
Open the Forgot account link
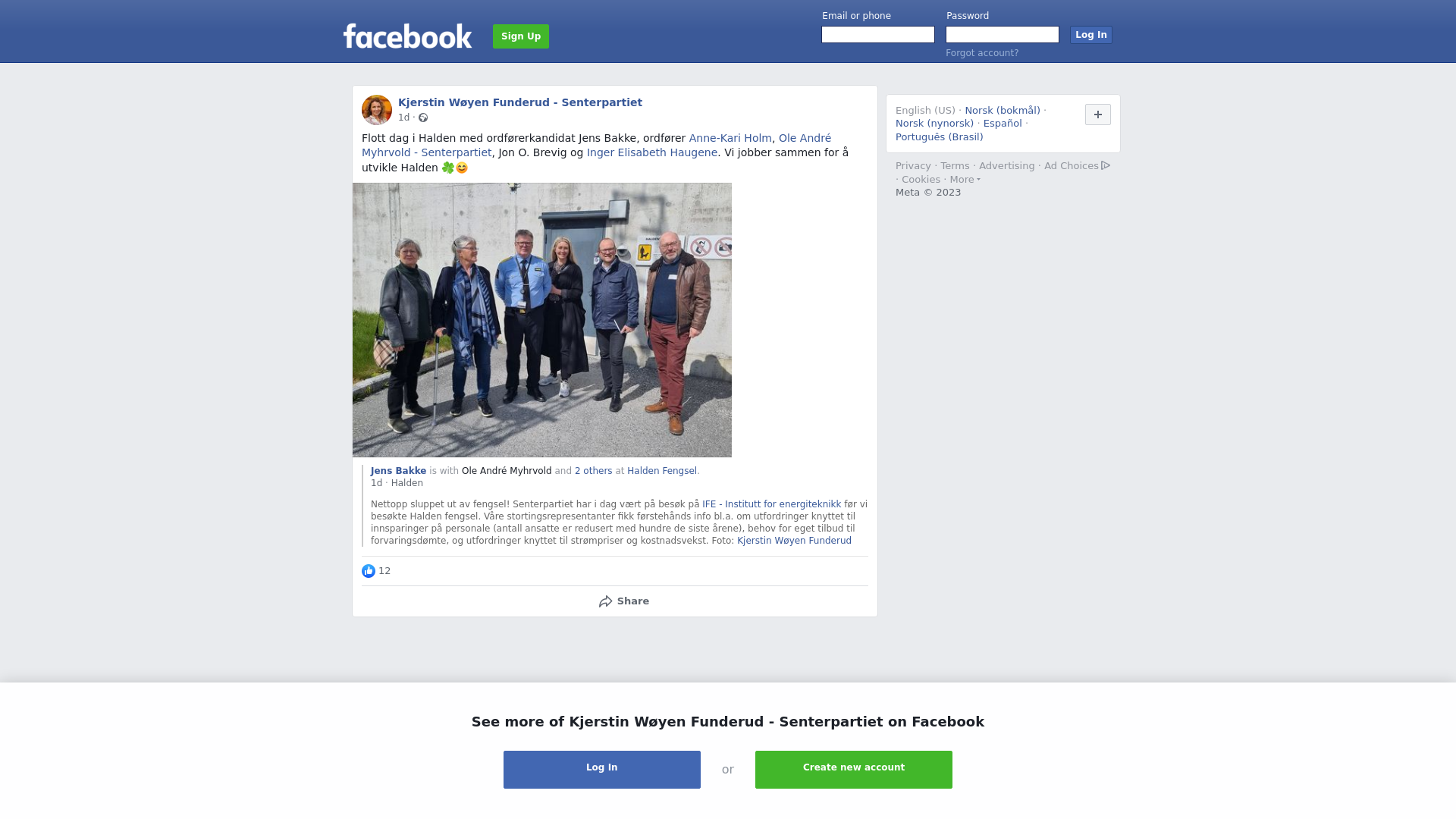click(982, 53)
